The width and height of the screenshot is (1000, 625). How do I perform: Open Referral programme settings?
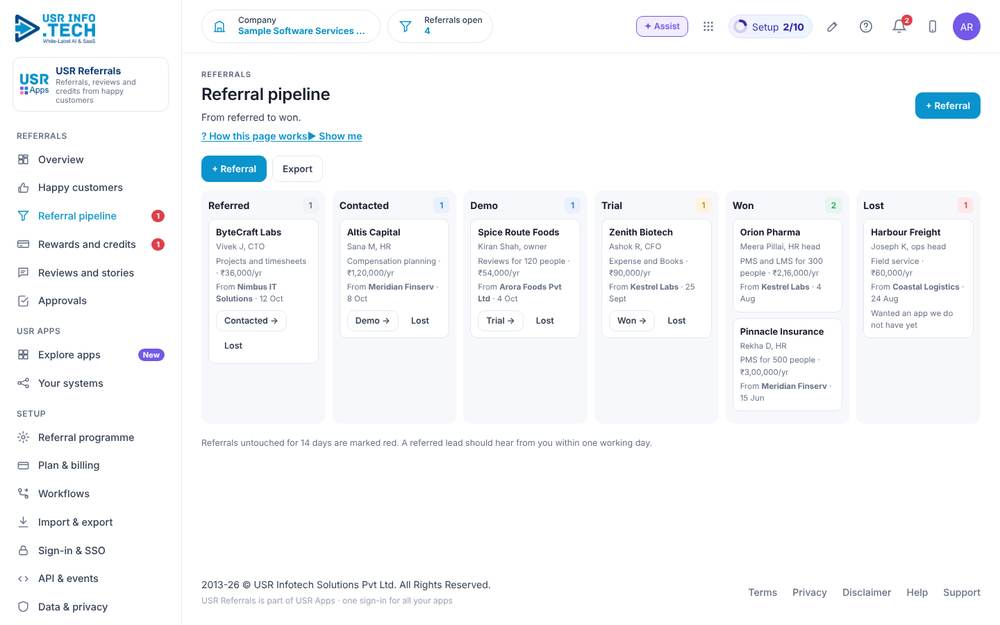point(91,437)
